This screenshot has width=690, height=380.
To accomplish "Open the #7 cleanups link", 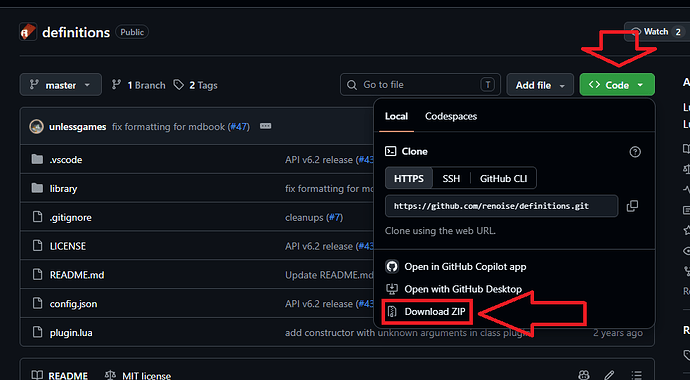I will coord(334,217).
